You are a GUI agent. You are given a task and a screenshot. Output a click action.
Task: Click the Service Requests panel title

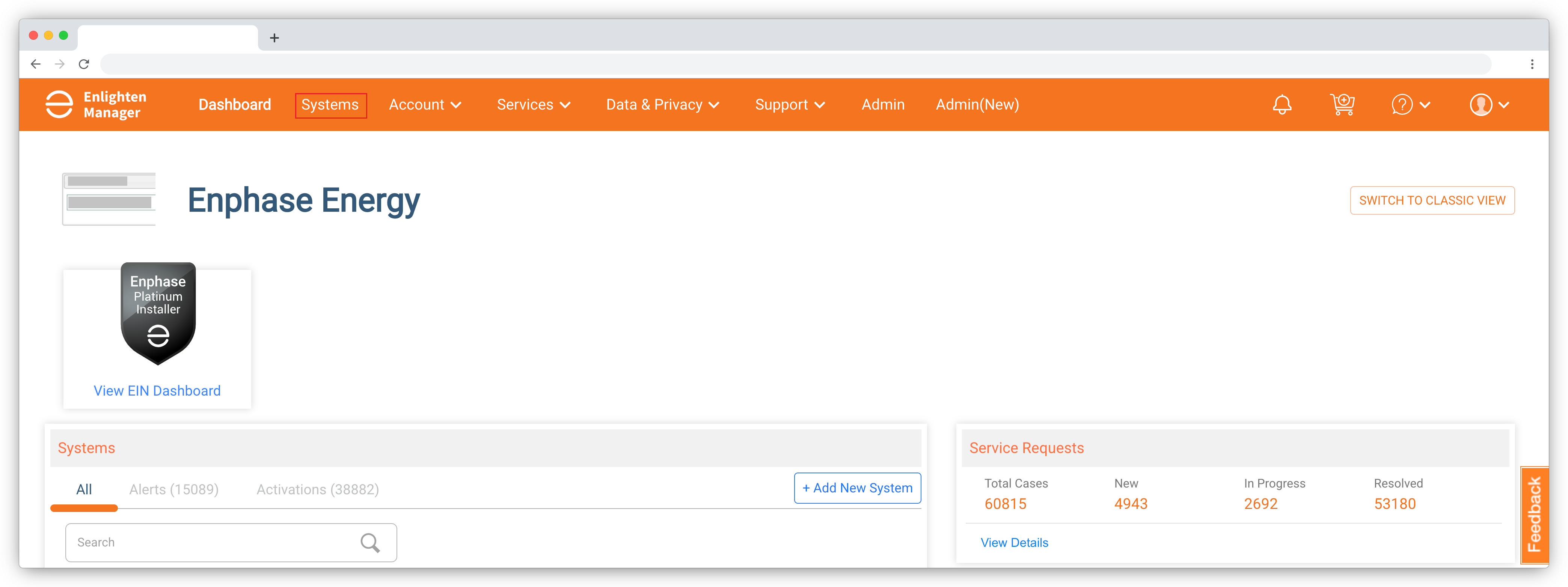click(x=1026, y=448)
